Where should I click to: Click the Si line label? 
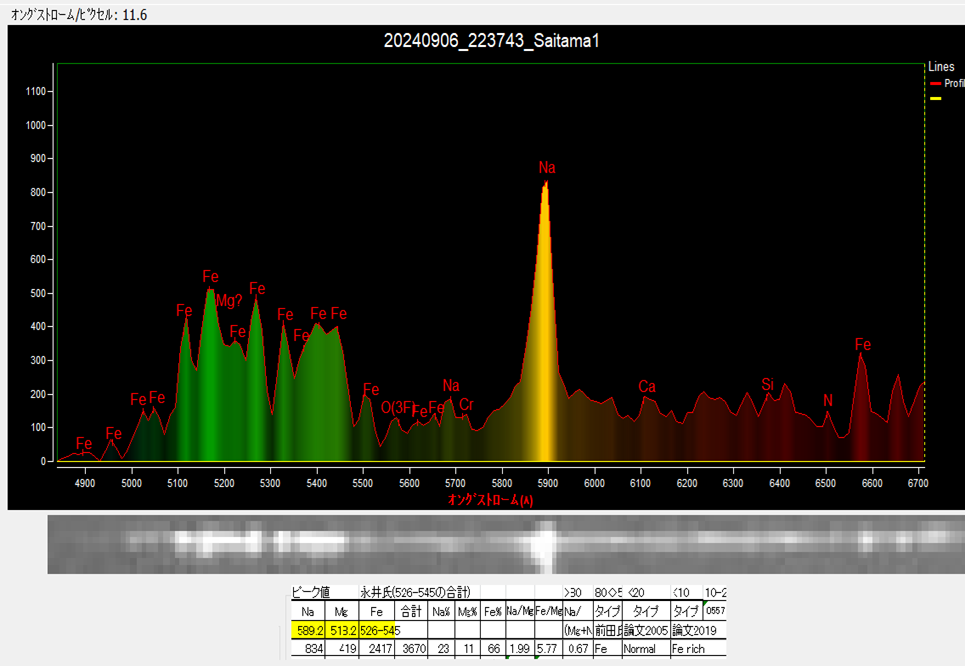[767, 384]
